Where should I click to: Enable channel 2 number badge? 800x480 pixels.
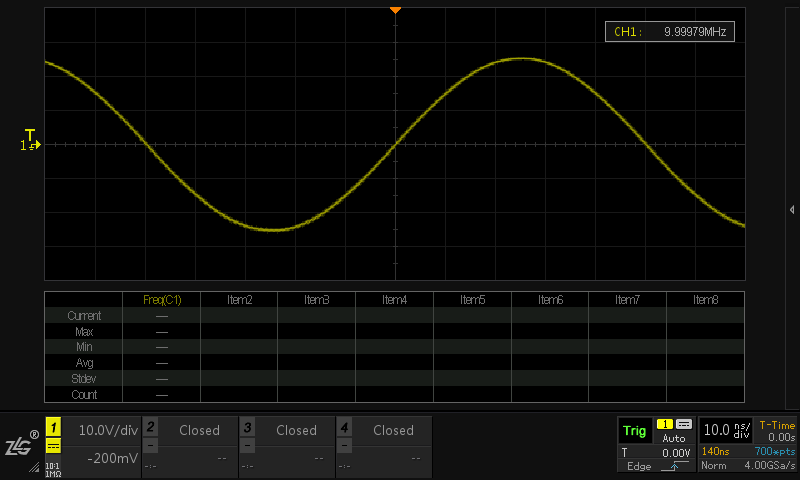tap(150, 426)
